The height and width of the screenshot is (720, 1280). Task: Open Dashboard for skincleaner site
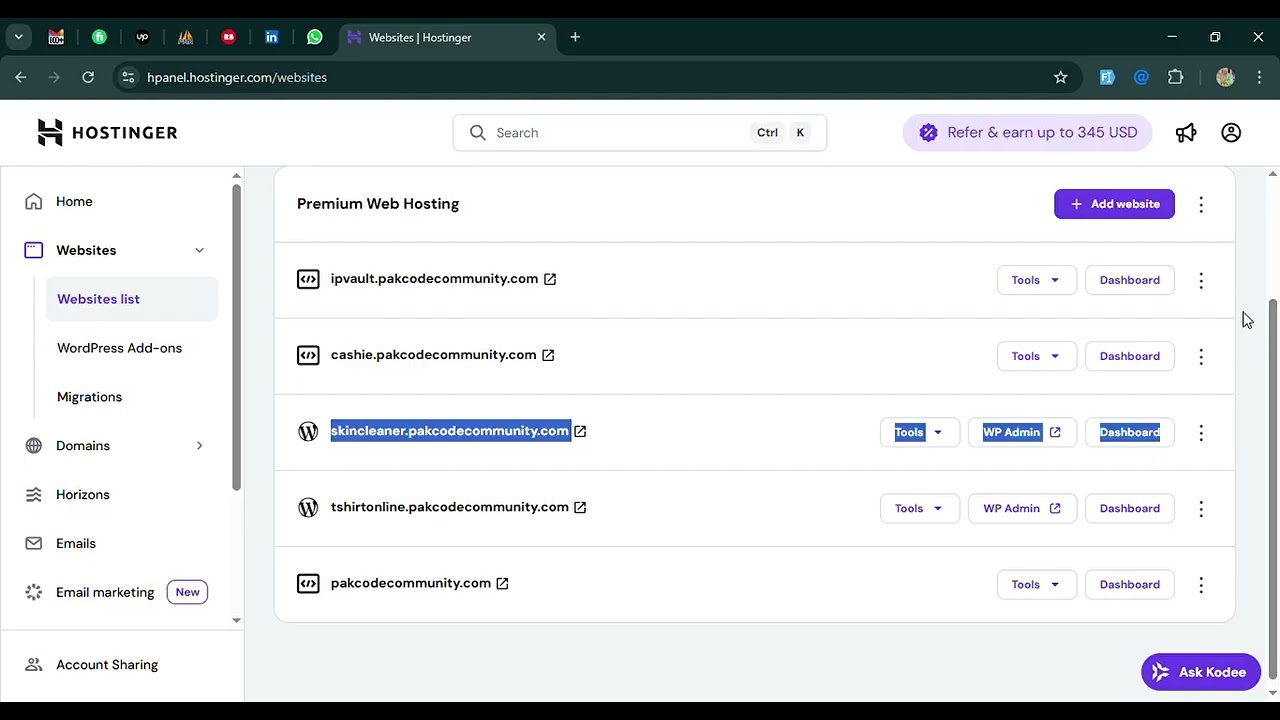pyautogui.click(x=1130, y=432)
